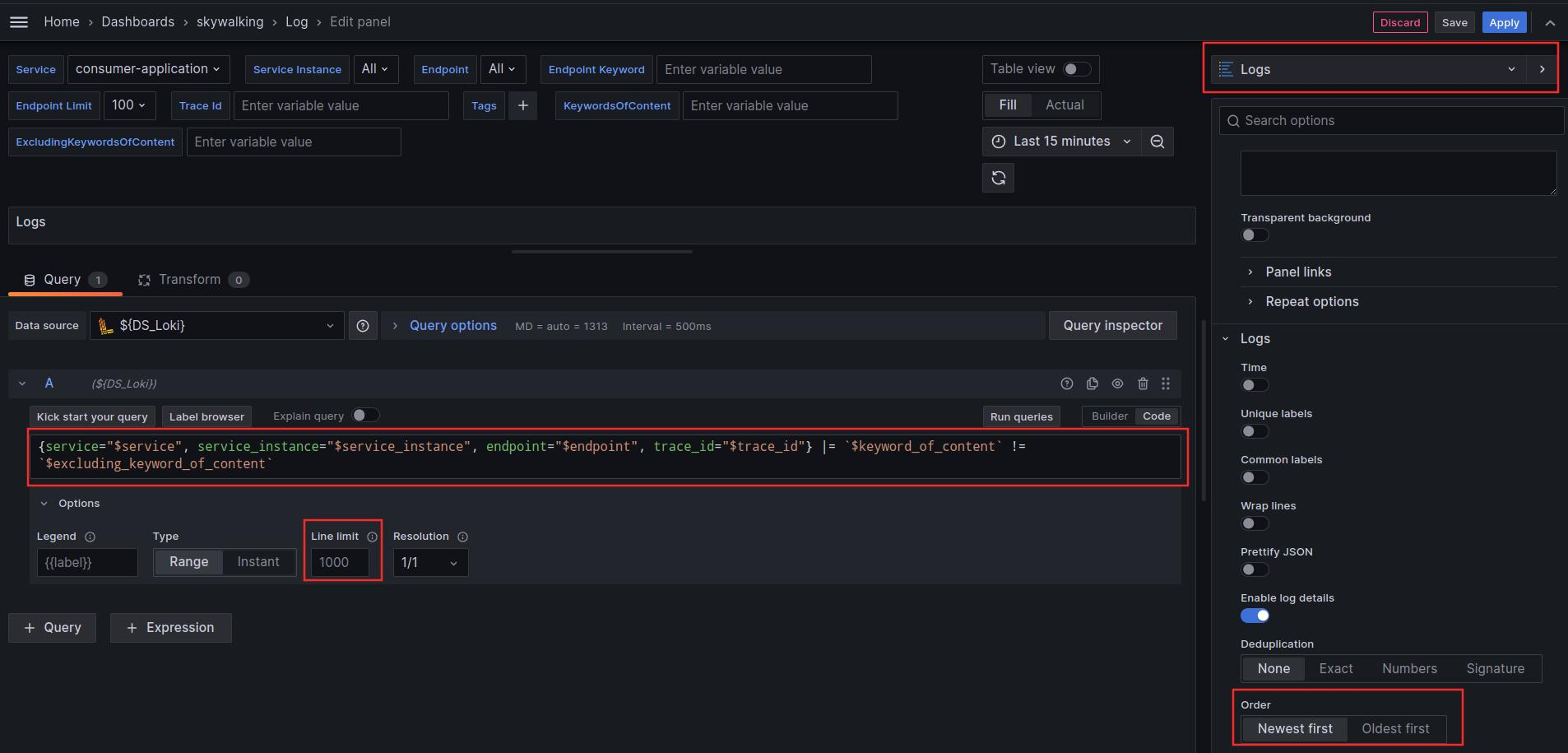Open Endpoint All dropdown
The width and height of the screenshot is (1568, 753).
[502, 69]
